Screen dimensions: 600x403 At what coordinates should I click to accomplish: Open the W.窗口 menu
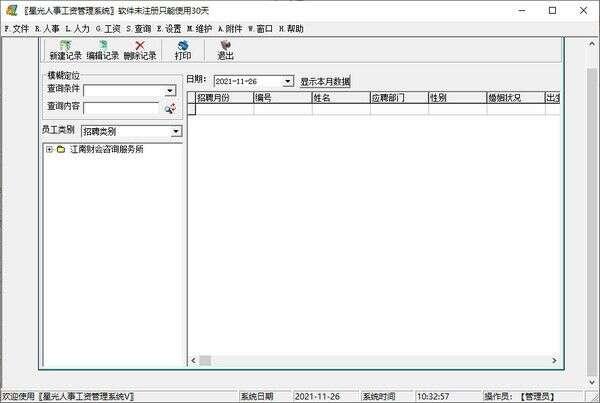[x=260, y=29]
